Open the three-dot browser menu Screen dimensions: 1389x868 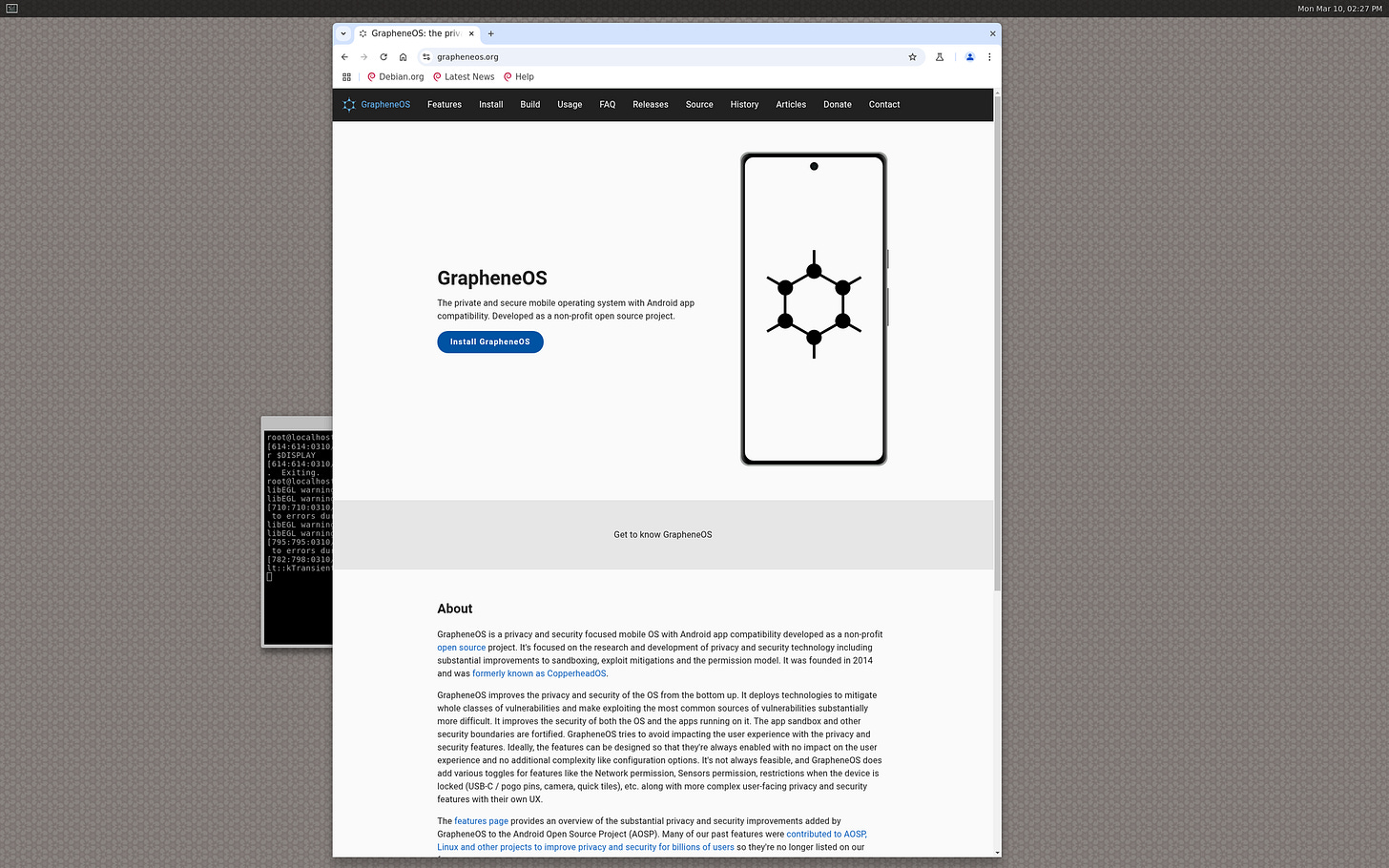click(x=989, y=57)
